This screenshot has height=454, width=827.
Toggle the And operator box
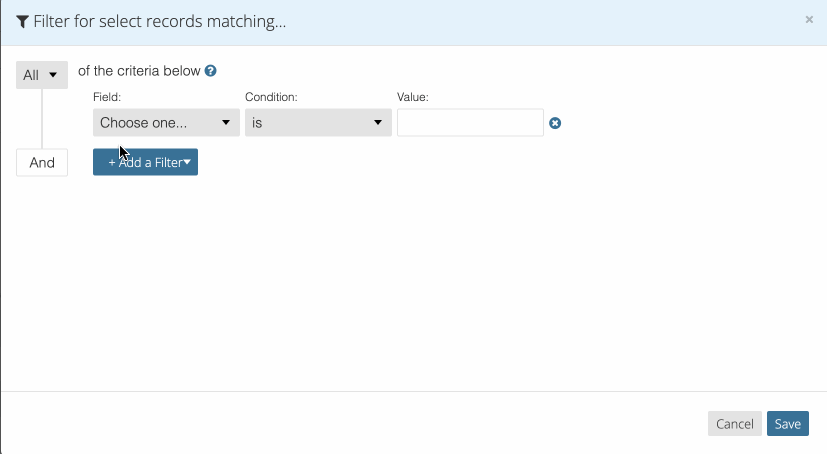pyautogui.click(x=42, y=162)
